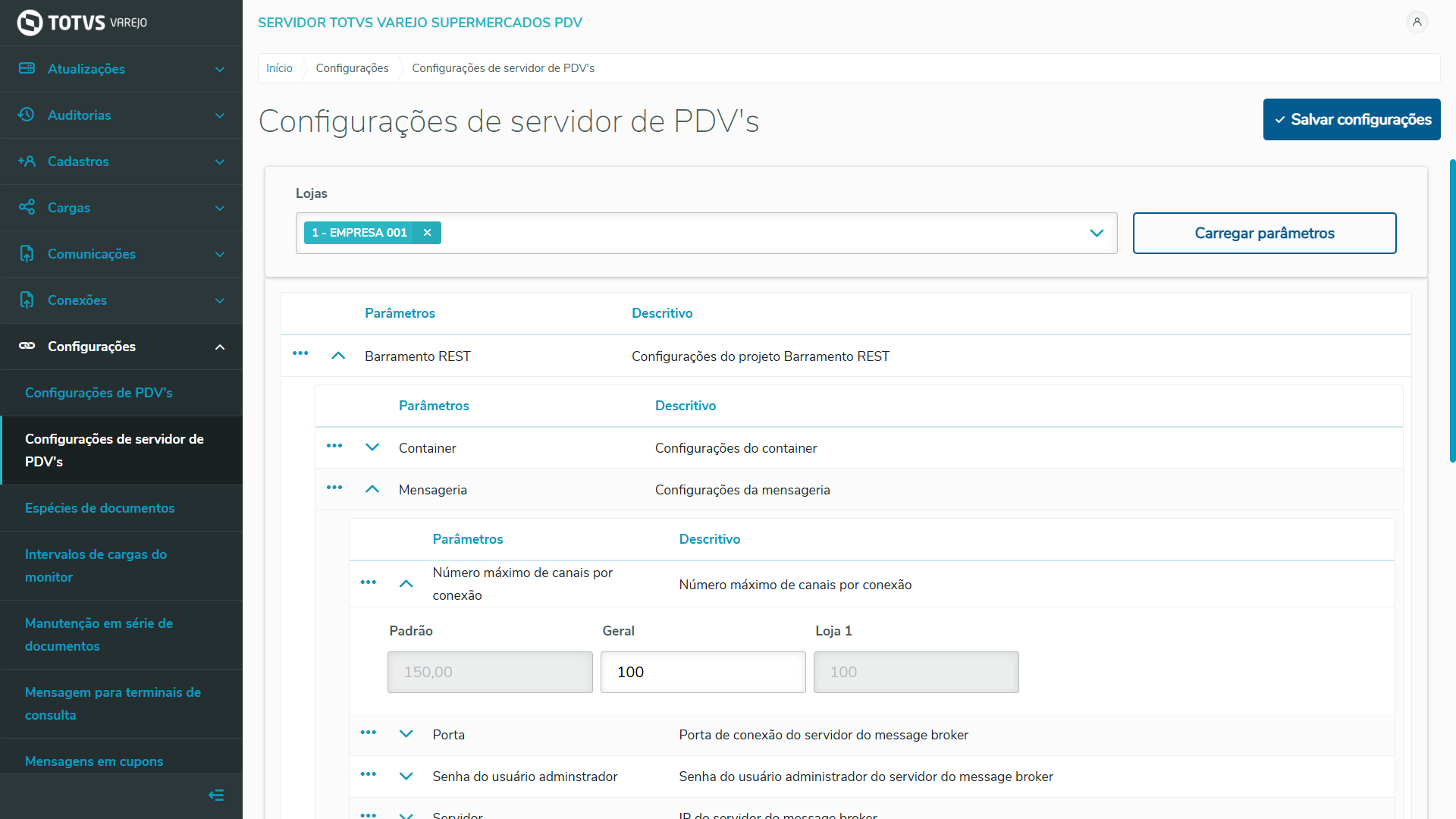Expand the Porta parameter row
Image resolution: width=1456 pixels, height=819 pixels.
(x=406, y=734)
